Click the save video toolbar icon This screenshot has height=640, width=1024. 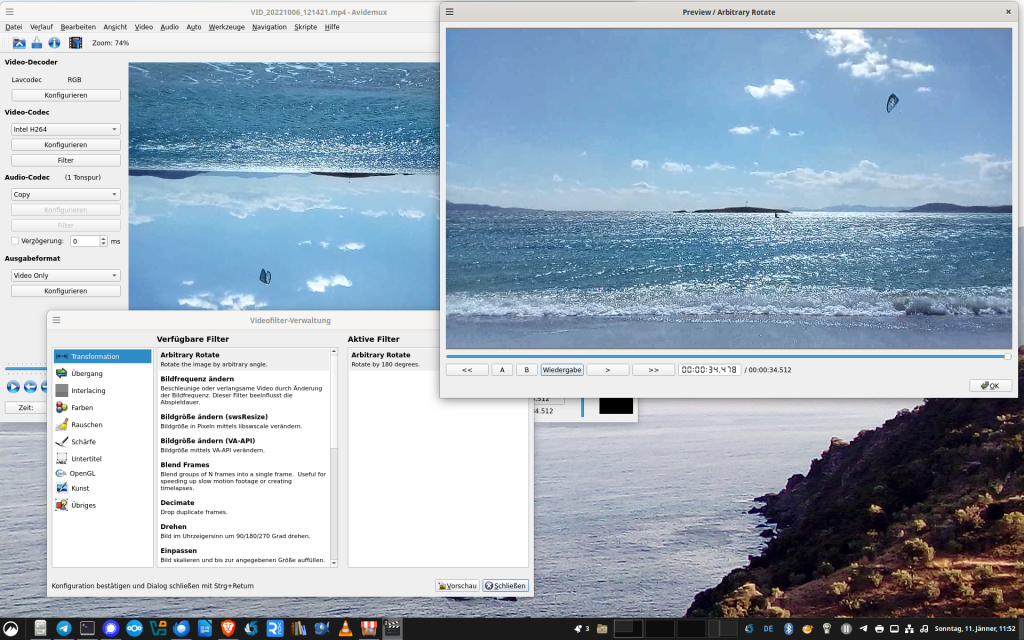[x=37, y=43]
